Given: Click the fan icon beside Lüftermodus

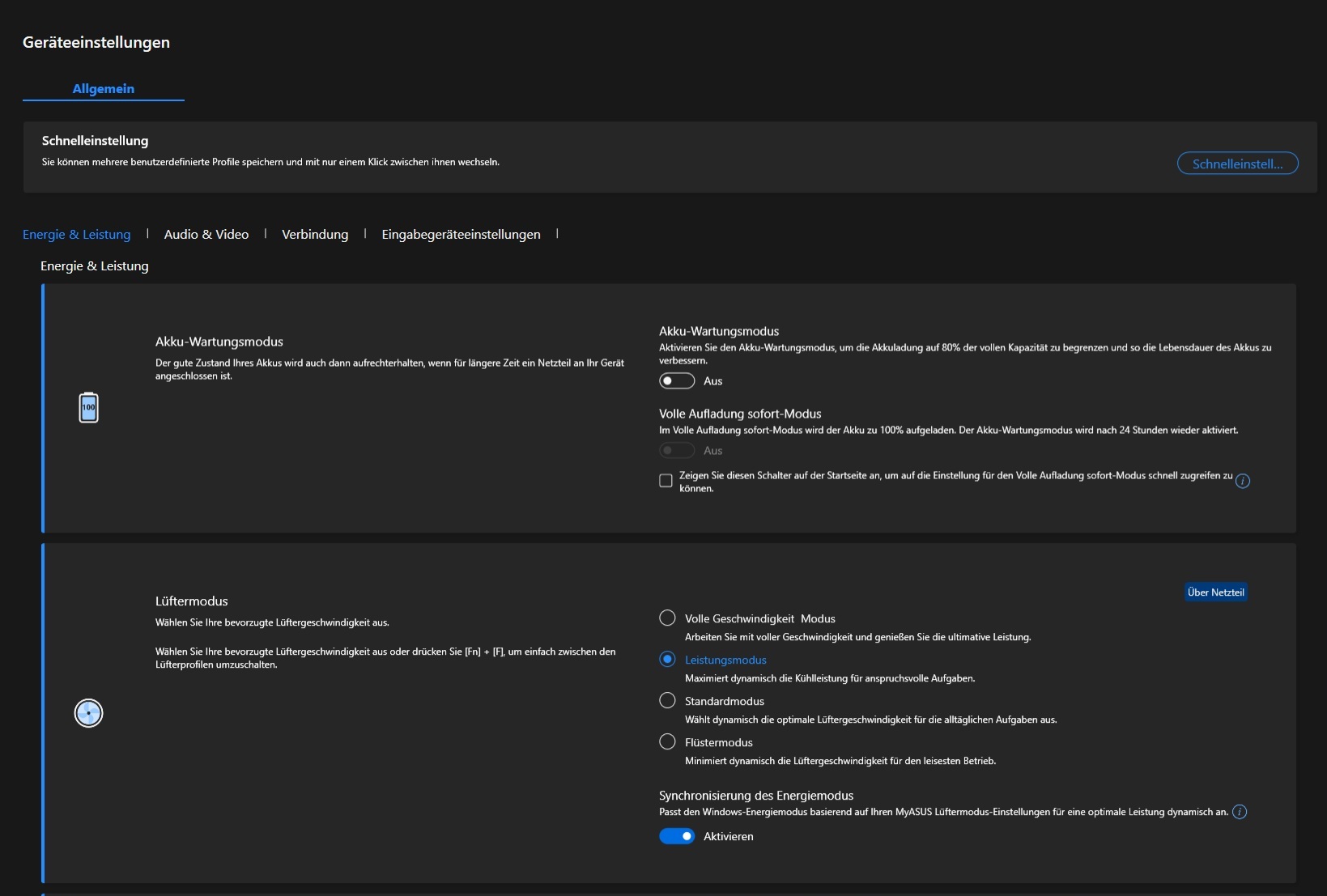Looking at the screenshot, I should coord(88,713).
